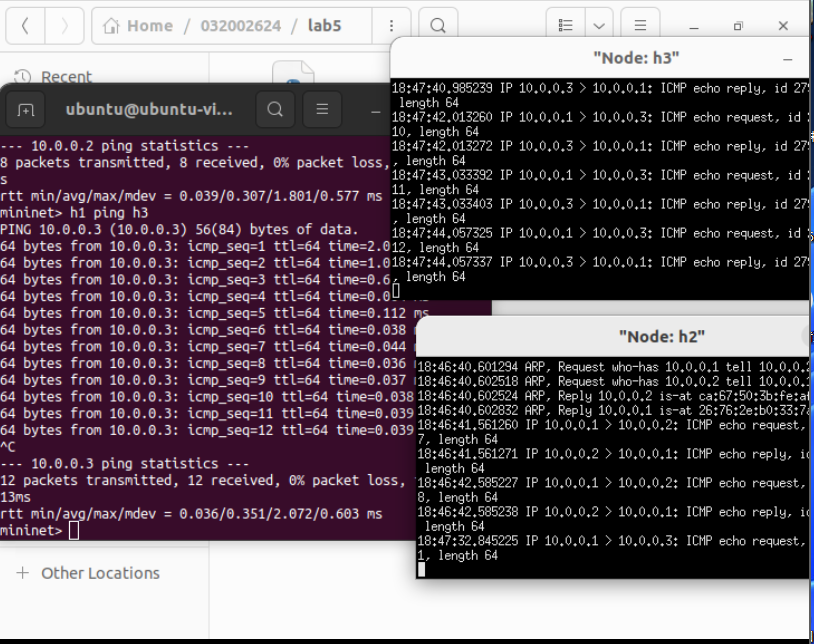Open the file manager hamburger menu

click(x=640, y=26)
